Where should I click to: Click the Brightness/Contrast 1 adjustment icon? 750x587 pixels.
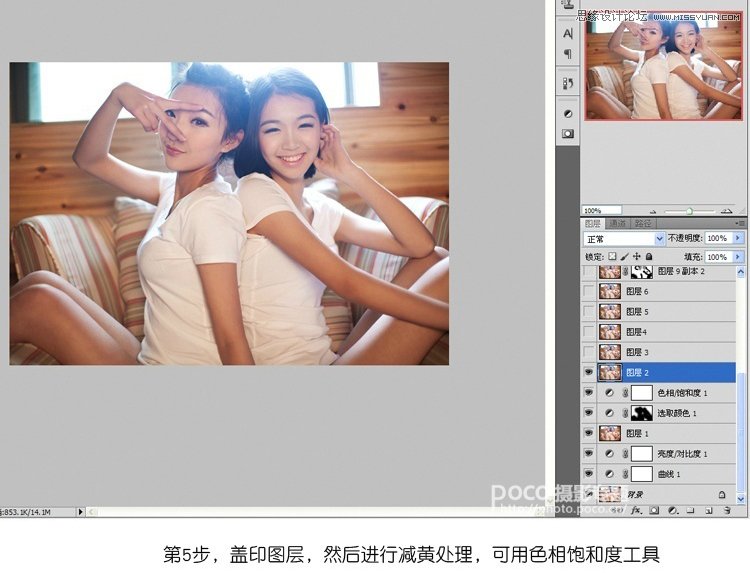click(x=609, y=454)
